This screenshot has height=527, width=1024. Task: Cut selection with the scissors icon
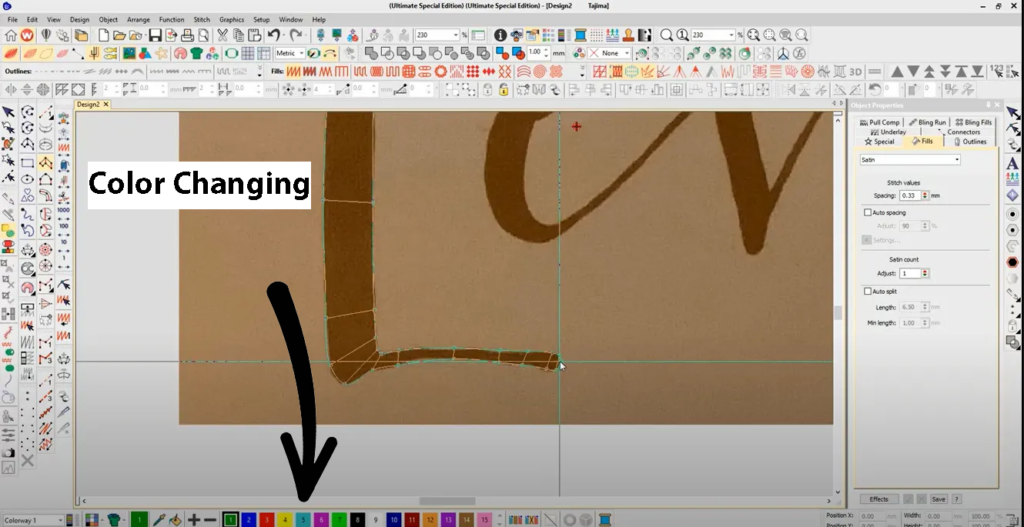tap(222, 35)
